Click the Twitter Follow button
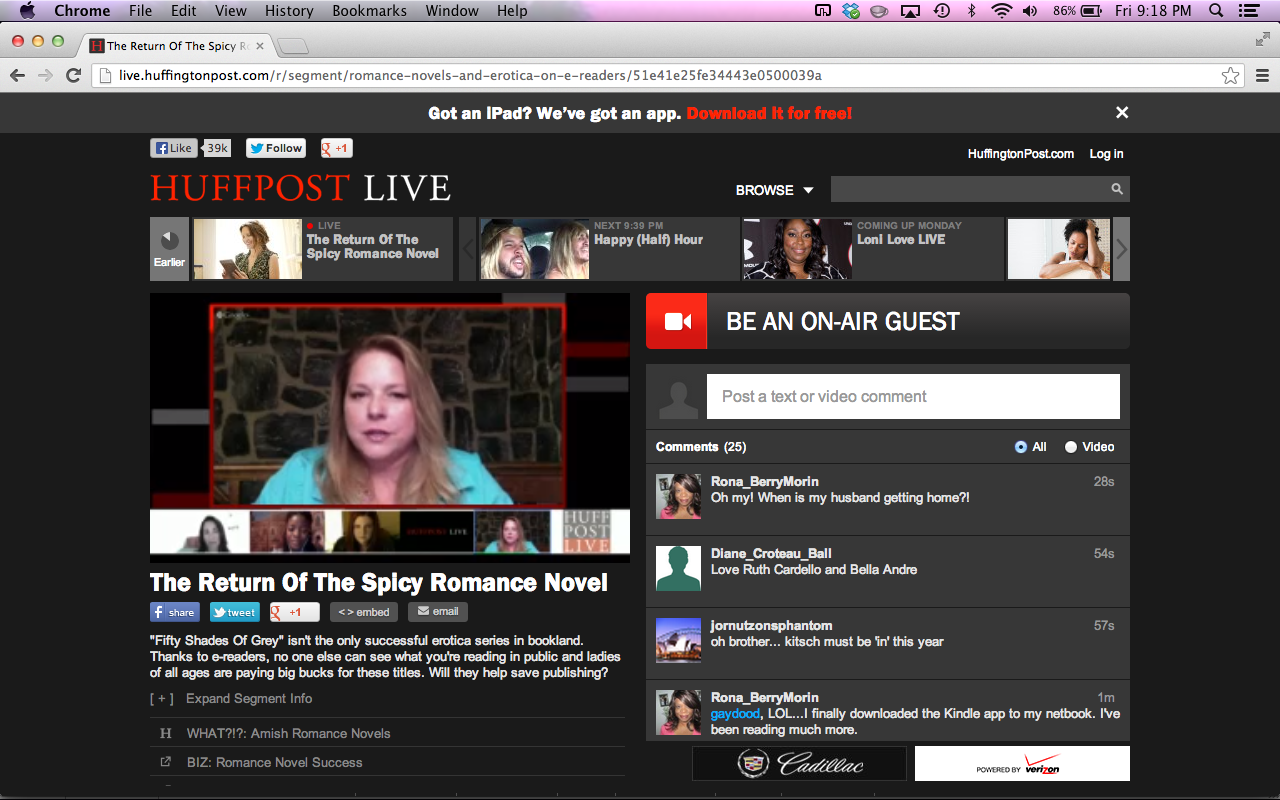This screenshot has width=1280, height=800. pos(276,148)
